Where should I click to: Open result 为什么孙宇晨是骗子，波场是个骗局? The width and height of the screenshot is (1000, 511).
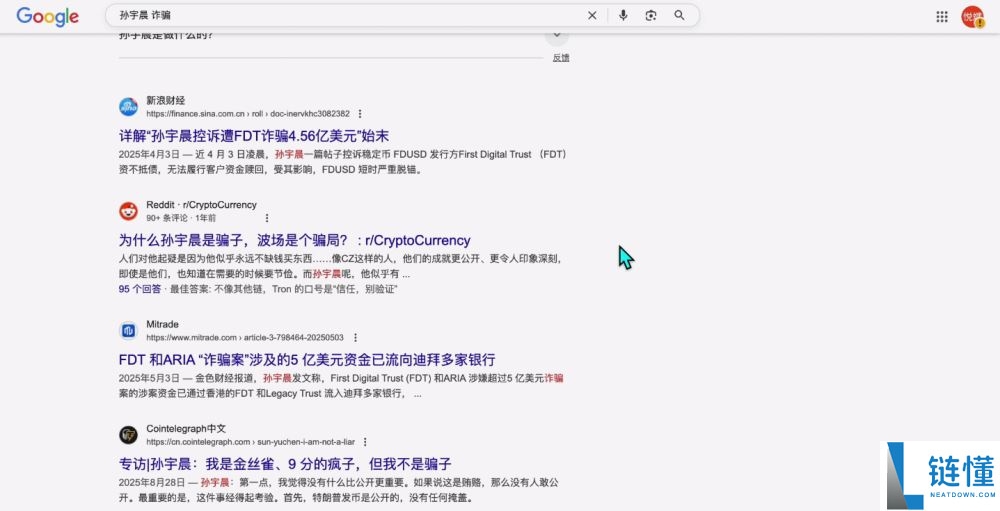pyautogui.click(x=295, y=241)
